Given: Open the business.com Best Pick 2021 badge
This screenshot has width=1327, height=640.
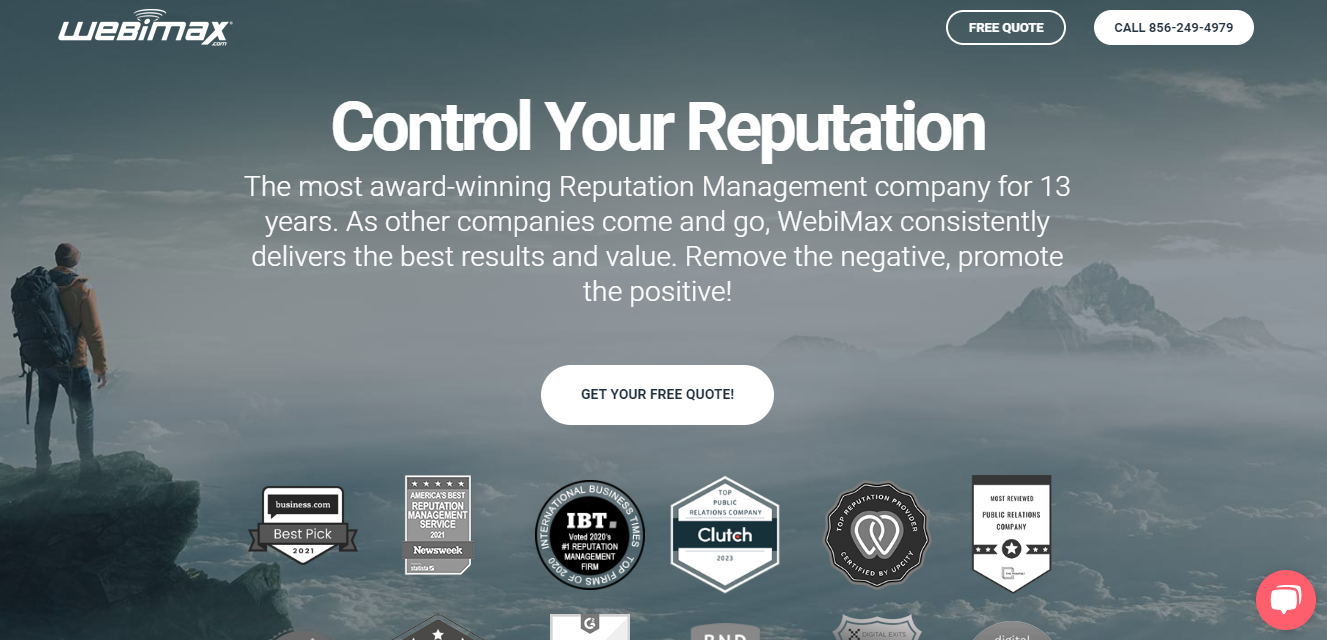Looking at the screenshot, I should [303, 526].
